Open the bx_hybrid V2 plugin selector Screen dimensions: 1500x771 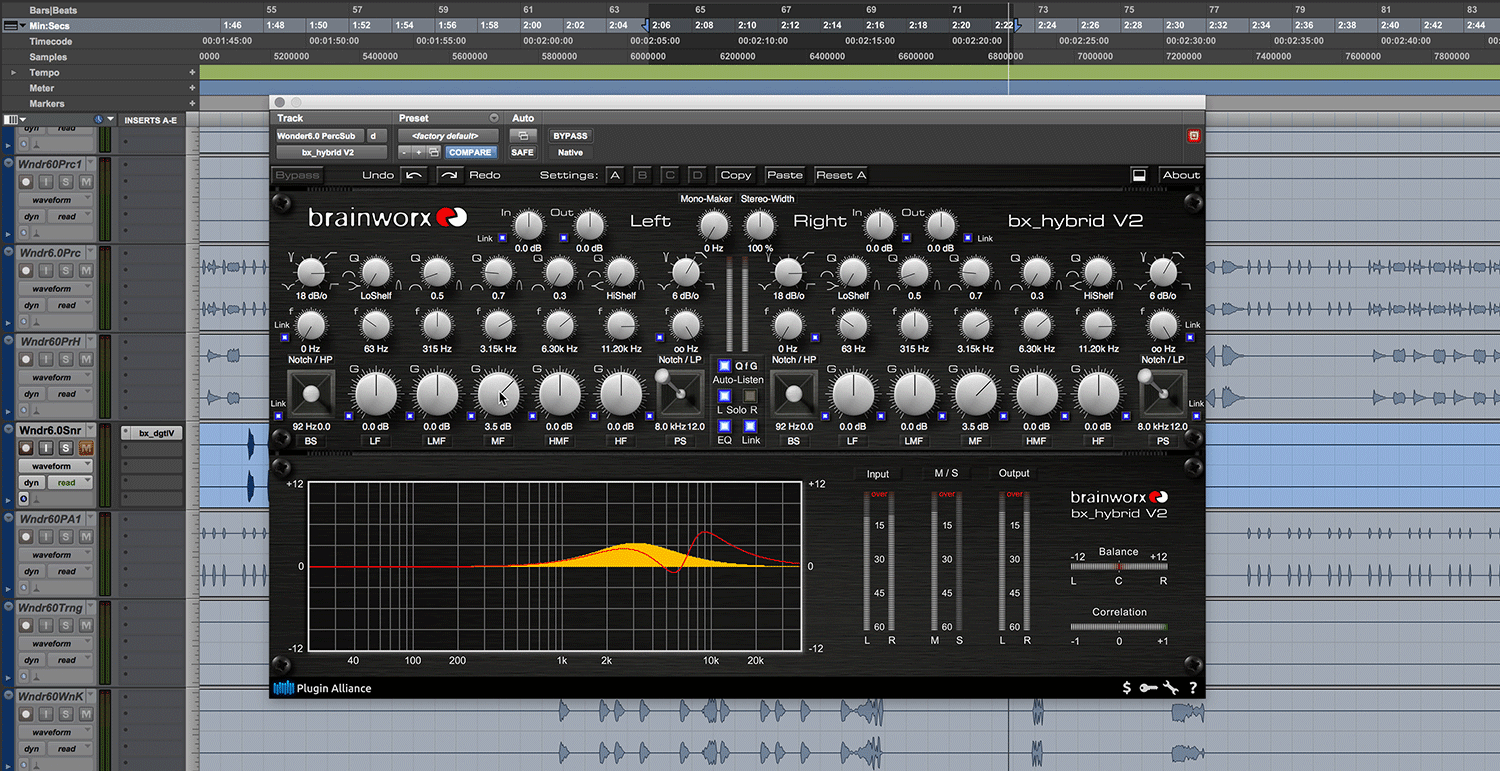(x=331, y=152)
